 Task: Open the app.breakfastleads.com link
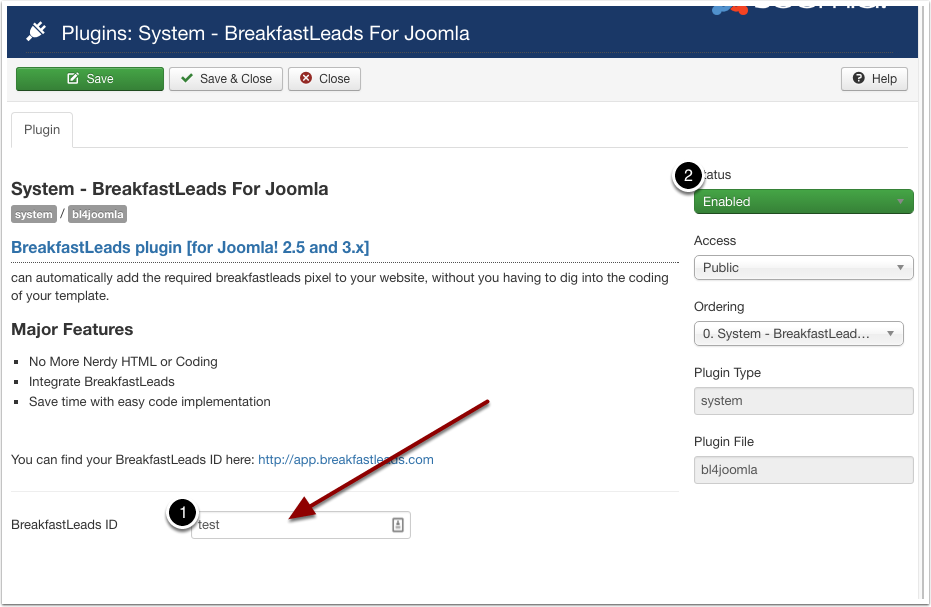[x=346, y=460]
